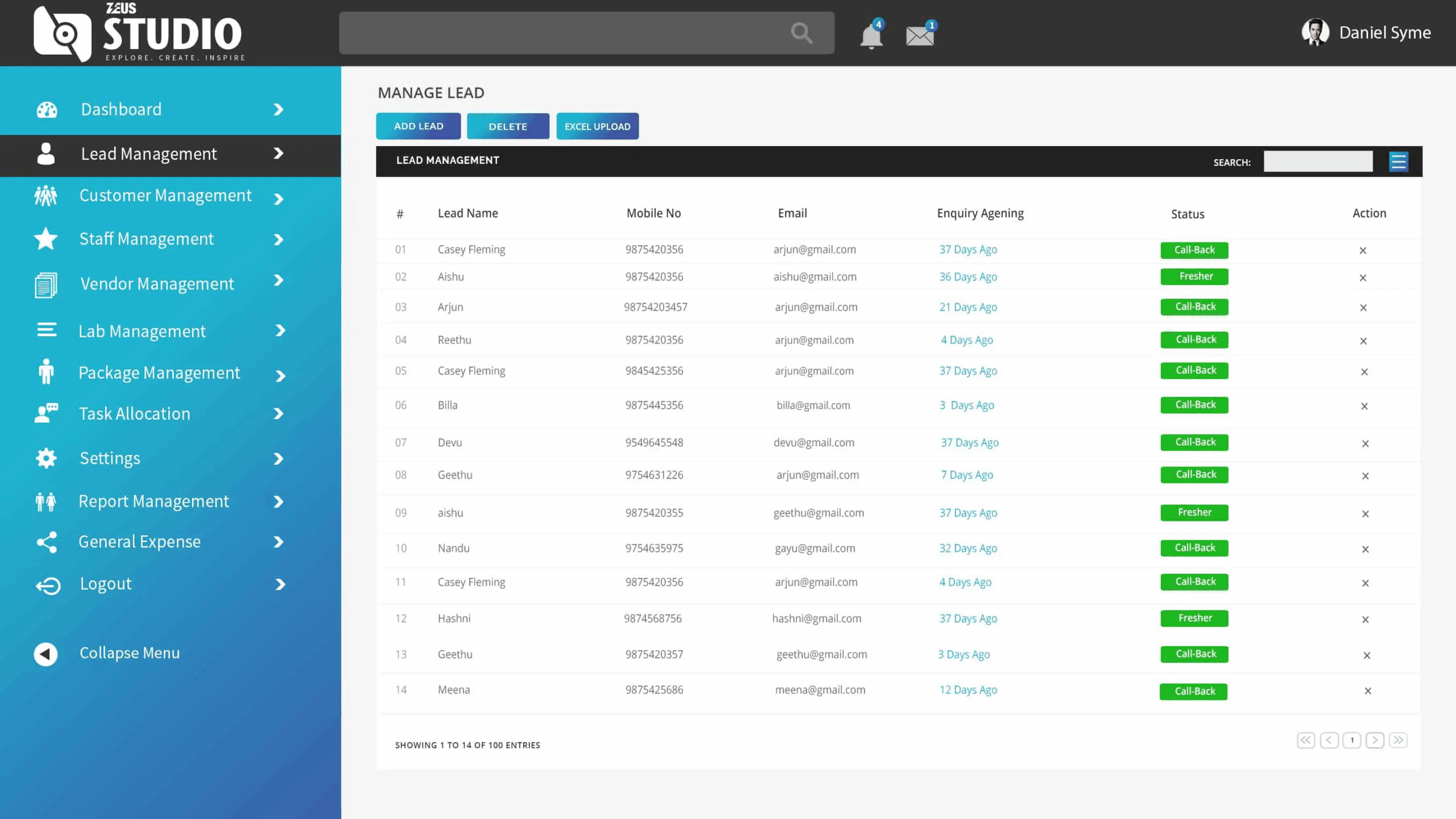Click the Package Management figure icon
The height and width of the screenshot is (819, 1456).
(46, 372)
